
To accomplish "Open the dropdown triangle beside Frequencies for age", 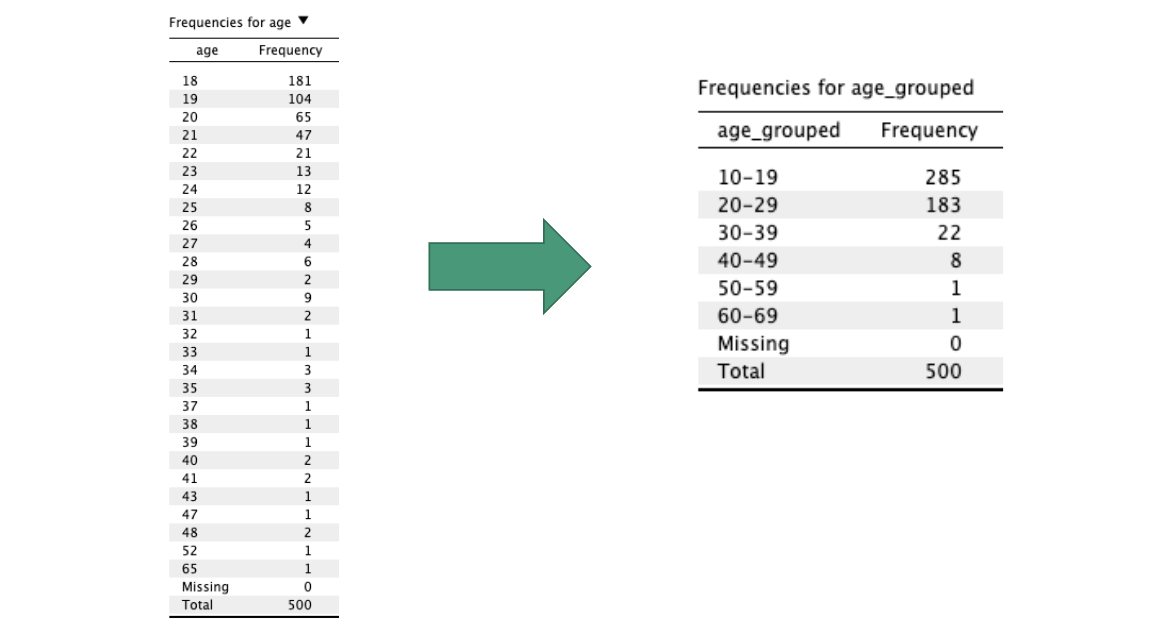I will point(303,21).
